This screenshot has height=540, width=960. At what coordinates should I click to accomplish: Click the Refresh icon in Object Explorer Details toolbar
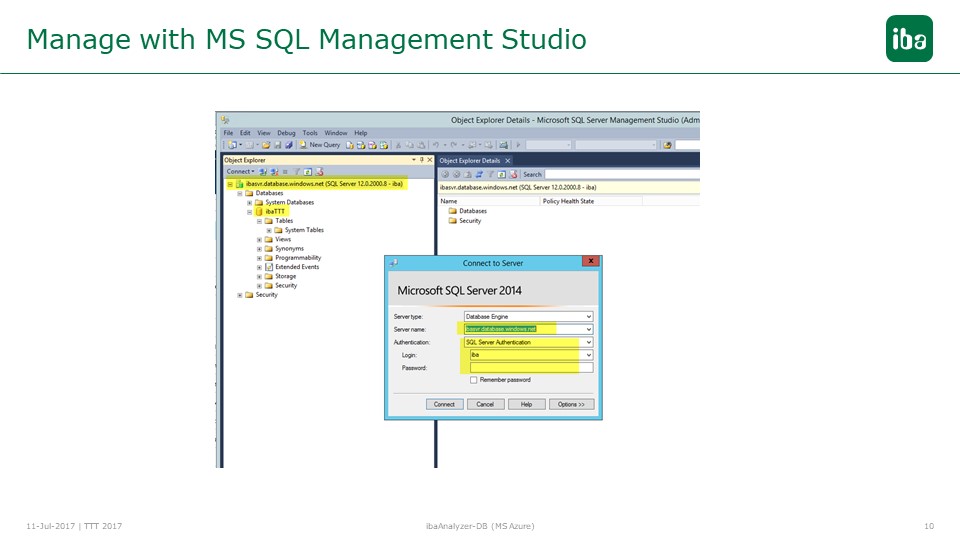501,174
